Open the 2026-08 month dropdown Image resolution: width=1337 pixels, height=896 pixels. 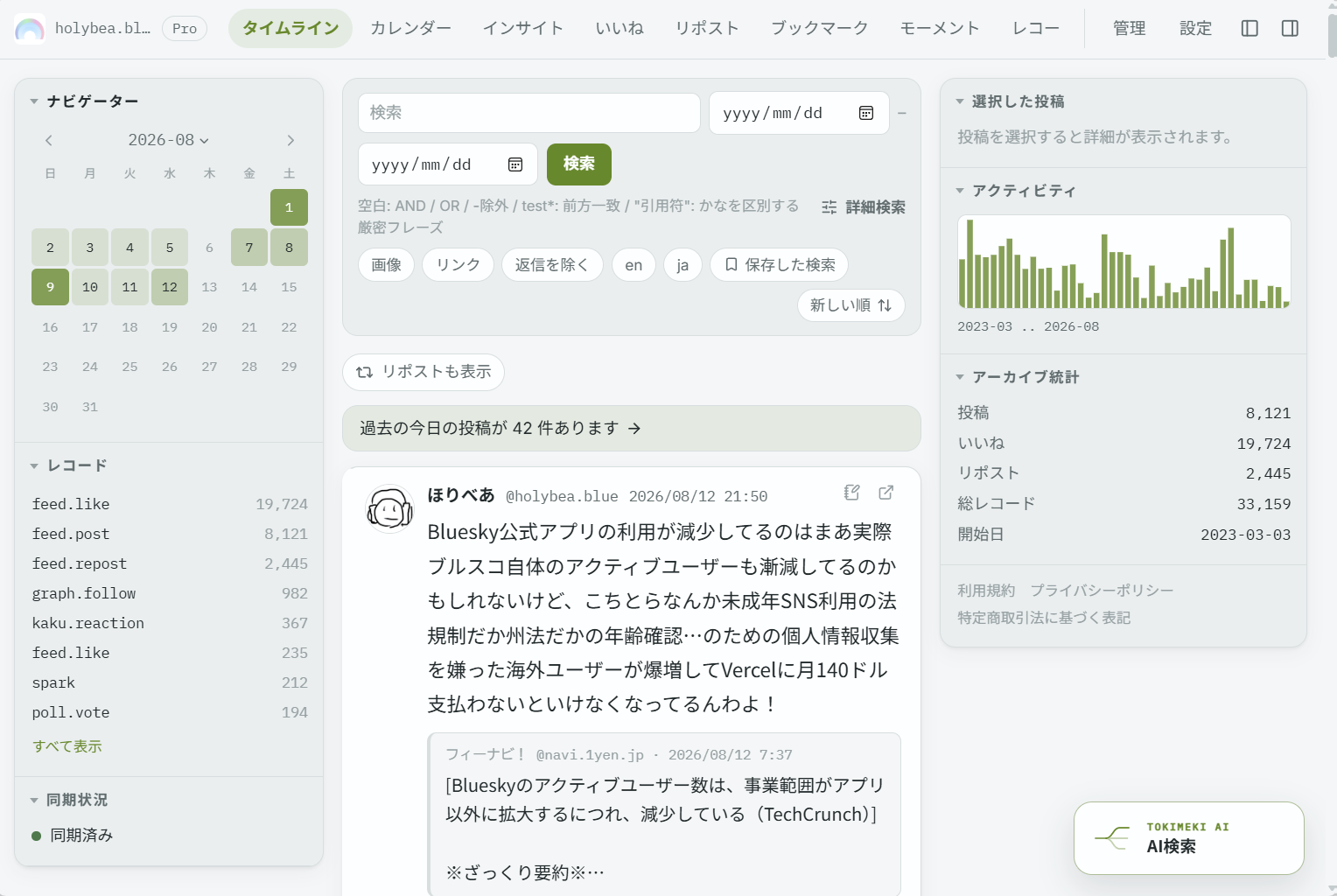tap(169, 140)
